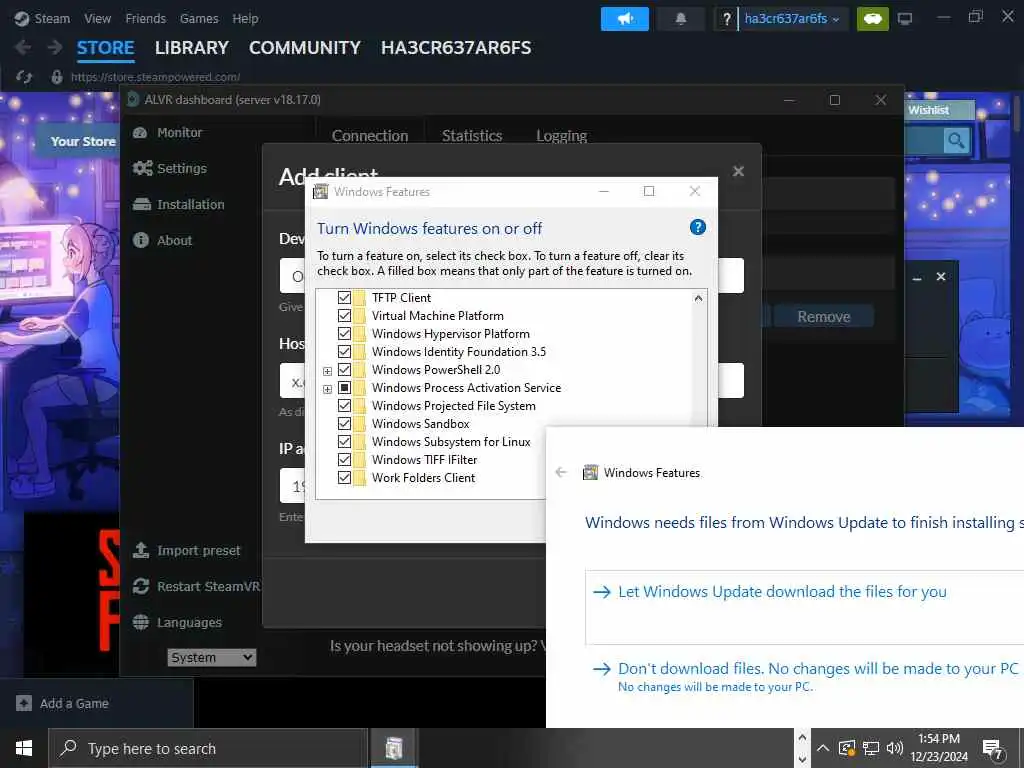The height and width of the screenshot is (768, 1024).
Task: Open the ALVR Statistics tab
Action: pos(472,136)
